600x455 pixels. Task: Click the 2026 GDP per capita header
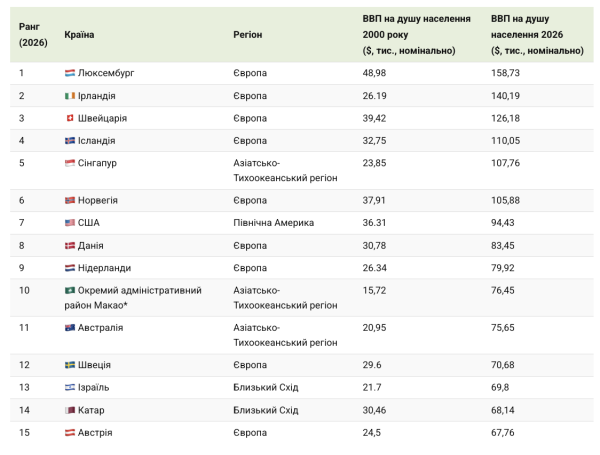coord(537,35)
